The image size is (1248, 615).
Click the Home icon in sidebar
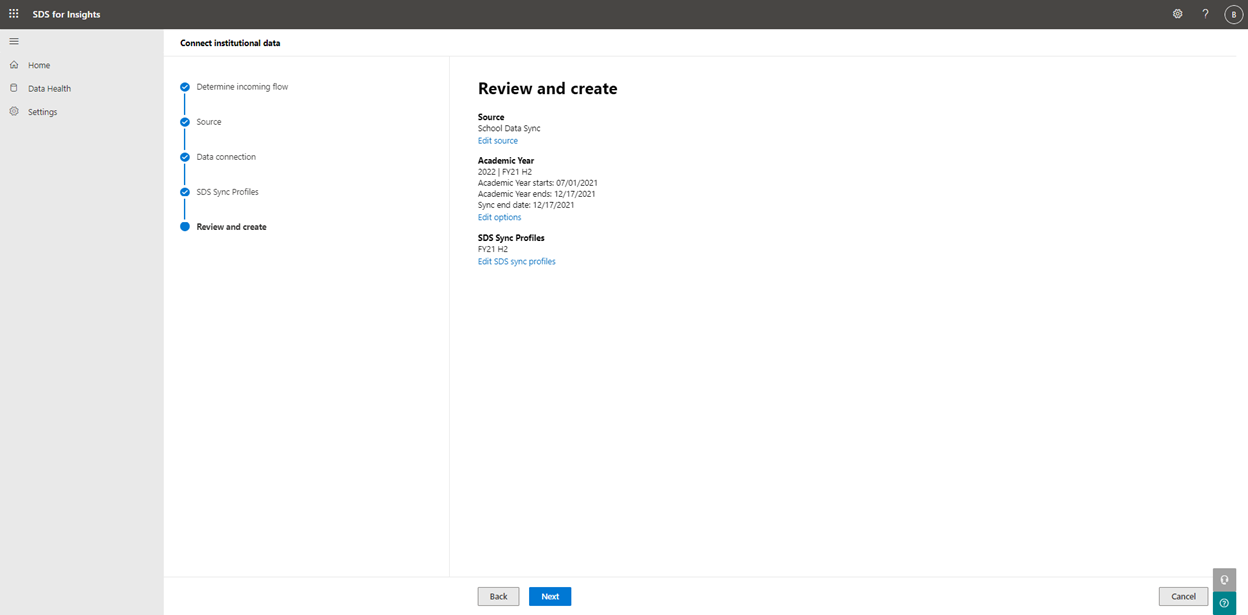point(14,65)
